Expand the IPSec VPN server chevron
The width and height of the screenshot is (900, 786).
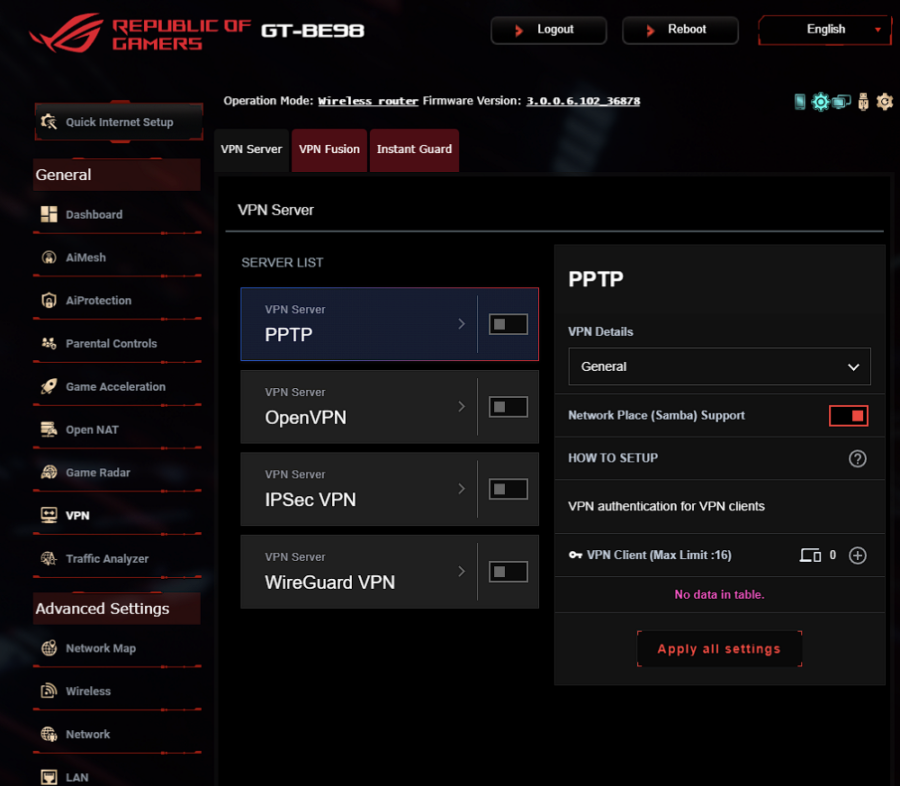[461, 489]
